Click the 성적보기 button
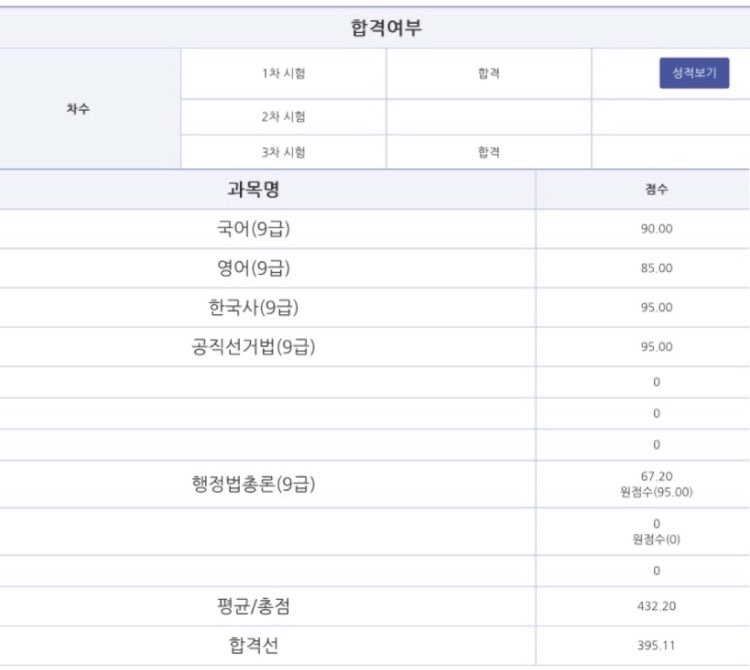 pos(694,73)
